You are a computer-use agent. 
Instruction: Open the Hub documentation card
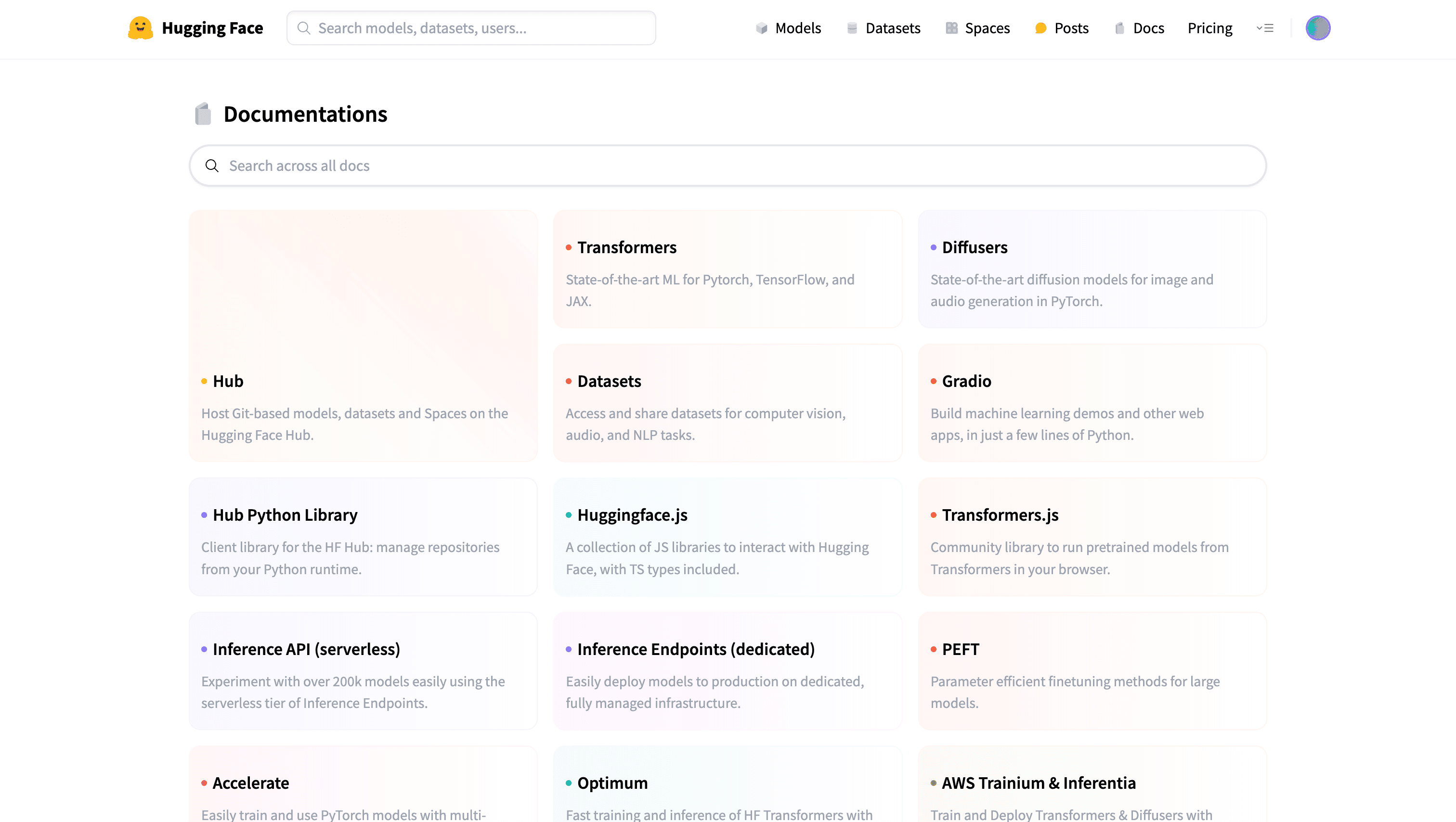363,336
